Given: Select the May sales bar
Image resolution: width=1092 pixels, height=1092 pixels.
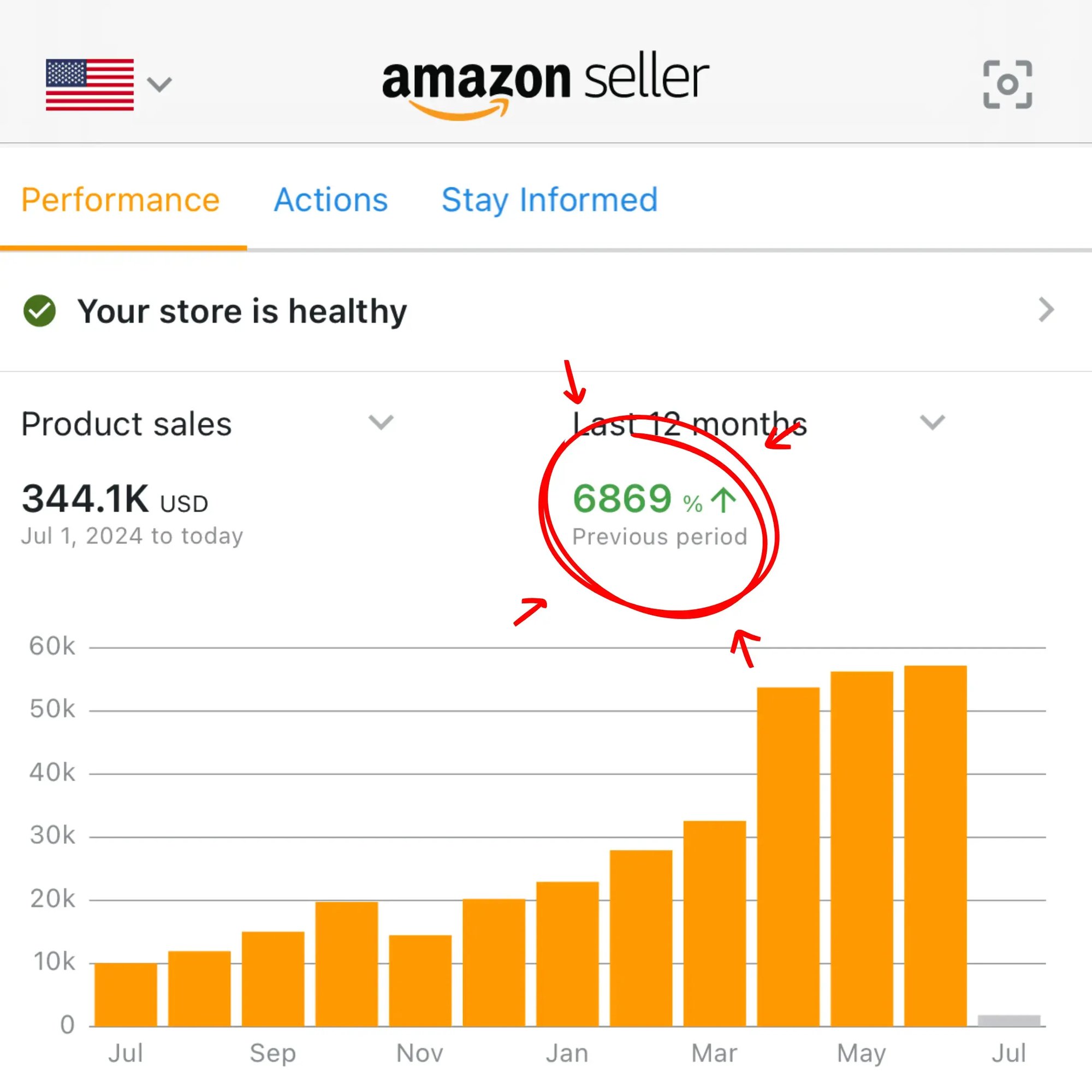Looking at the screenshot, I should point(862,848).
